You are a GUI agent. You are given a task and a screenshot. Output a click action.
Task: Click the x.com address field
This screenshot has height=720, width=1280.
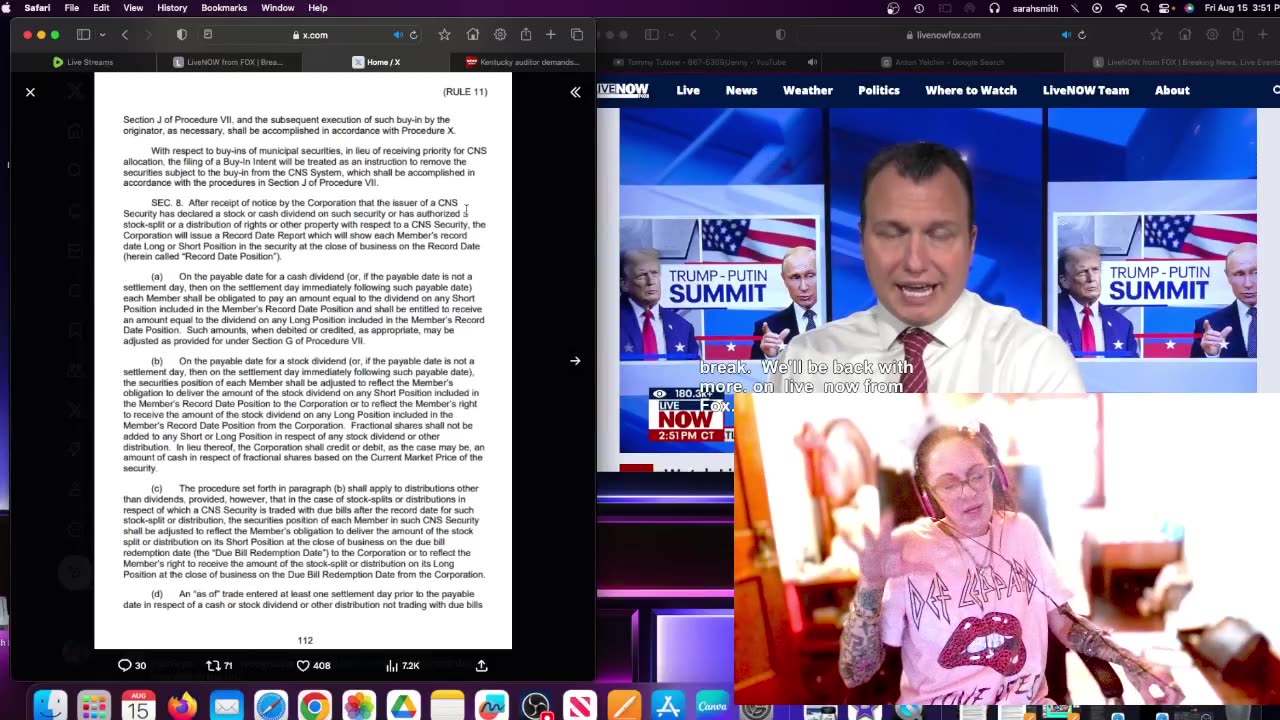coord(310,35)
